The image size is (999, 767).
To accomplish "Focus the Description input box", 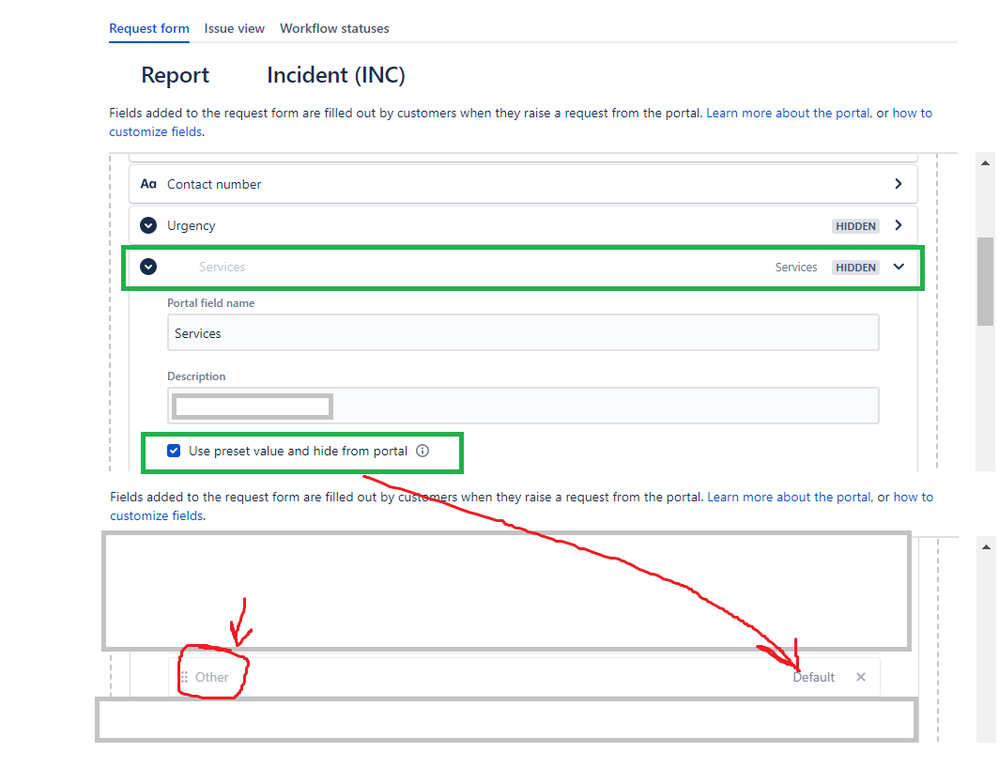I will click(523, 406).
